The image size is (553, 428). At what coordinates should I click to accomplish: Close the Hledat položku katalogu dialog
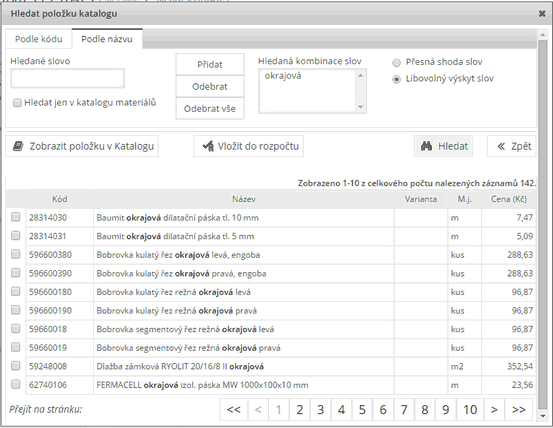[x=542, y=14]
